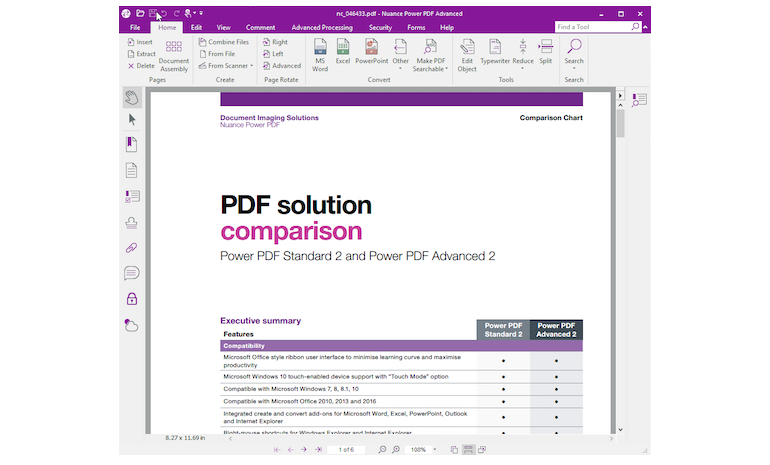Expand the From Scanner dropdown arrow
Screen dimensions: 770x465
(x=252, y=66)
